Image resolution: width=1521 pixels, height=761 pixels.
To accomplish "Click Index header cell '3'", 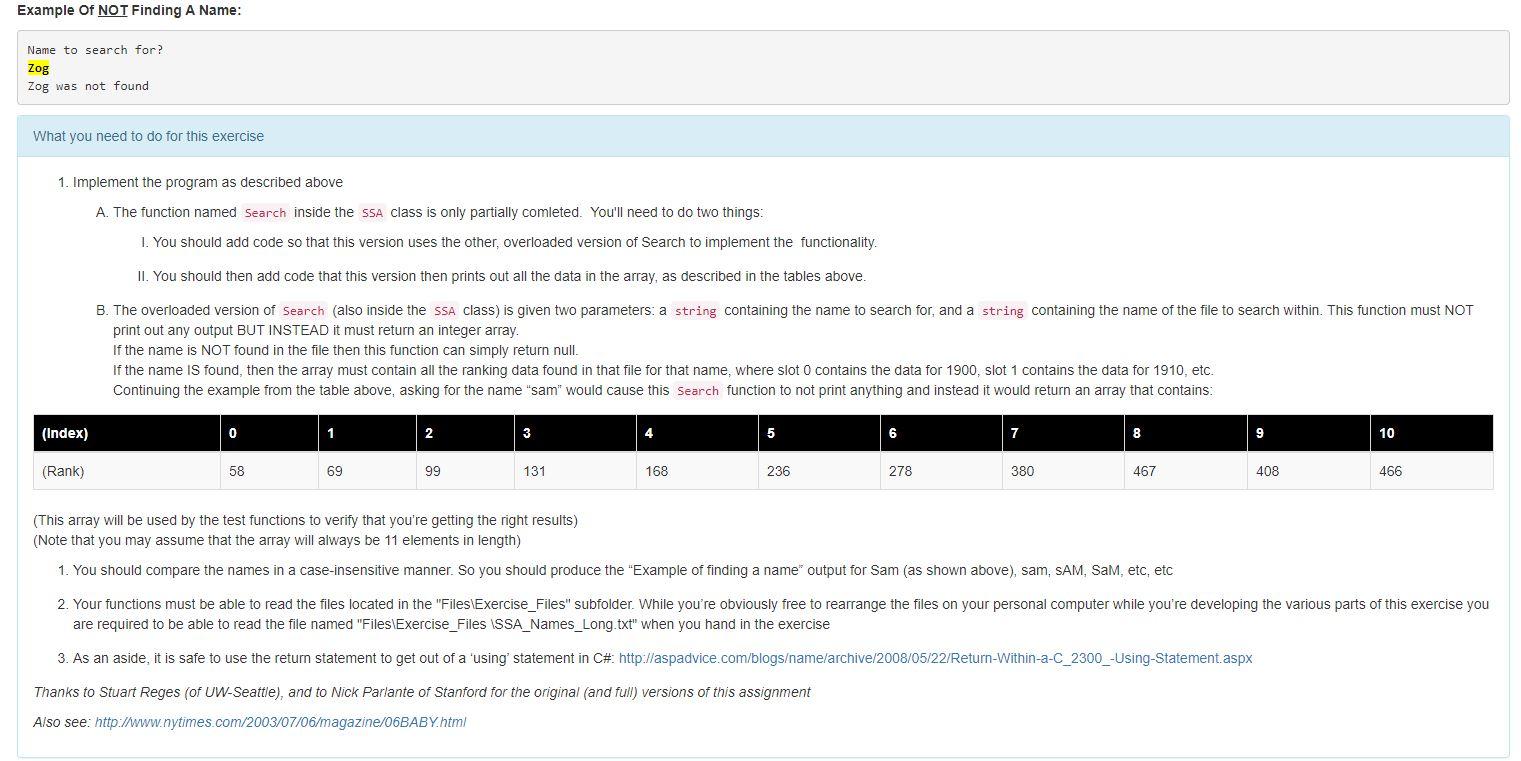I will (x=575, y=433).
